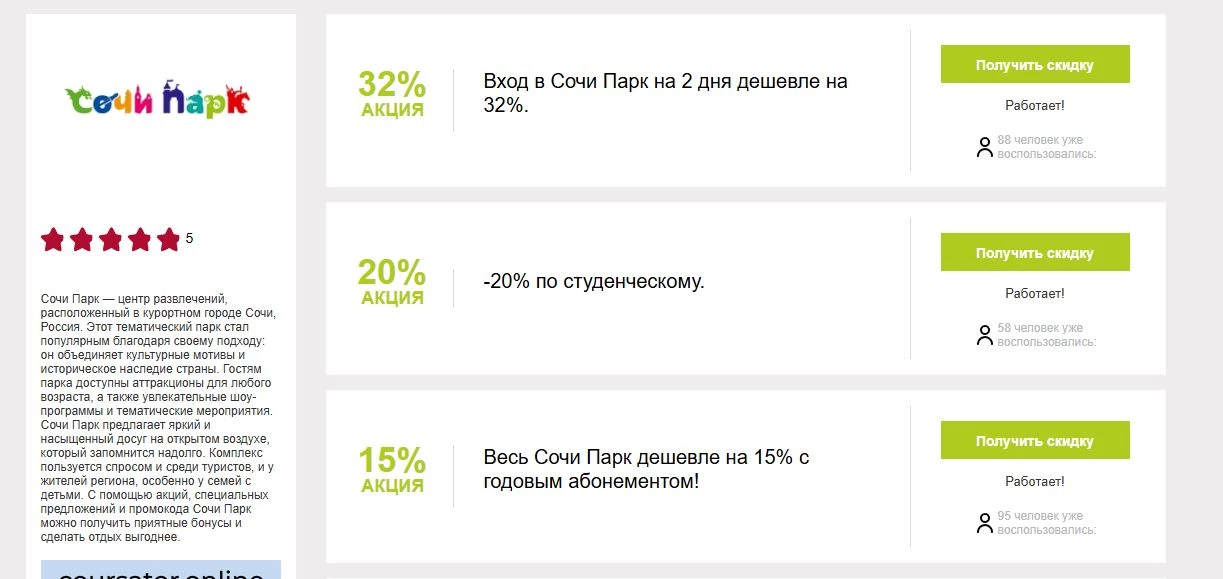Click the person icon beside "58 человек уже воспользовались"

(x=983, y=334)
